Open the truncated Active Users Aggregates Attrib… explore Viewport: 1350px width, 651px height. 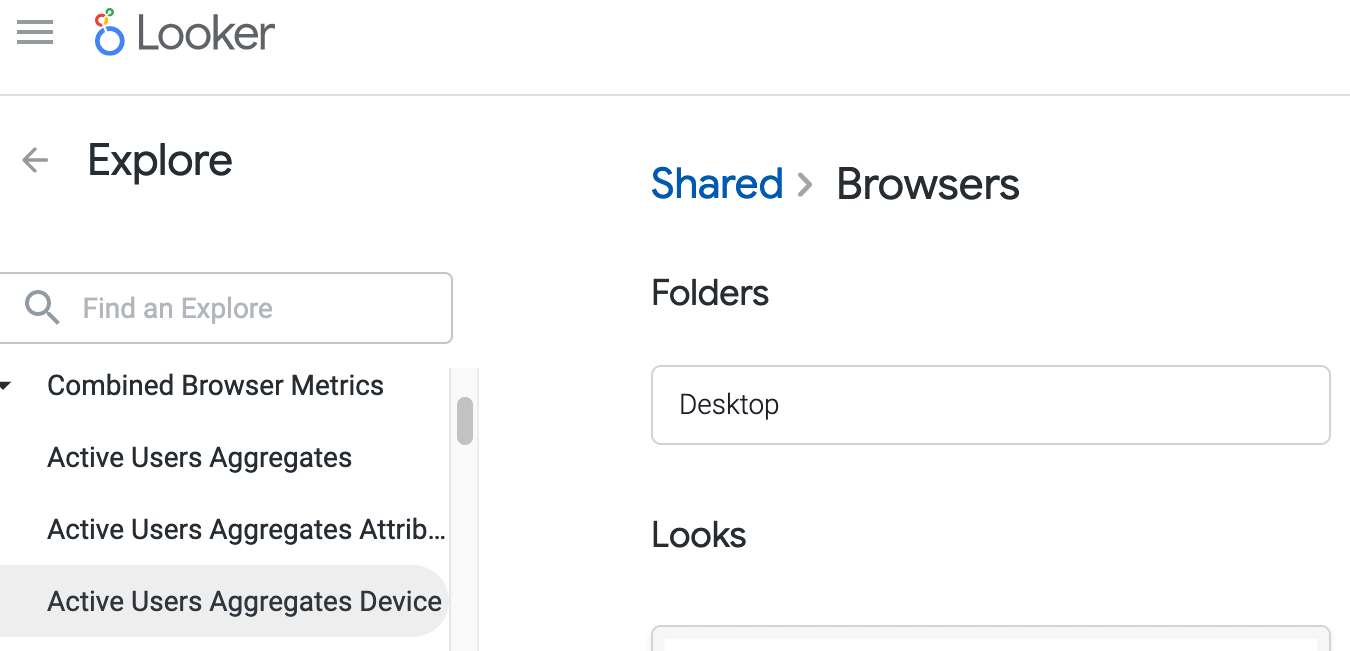tap(246, 530)
